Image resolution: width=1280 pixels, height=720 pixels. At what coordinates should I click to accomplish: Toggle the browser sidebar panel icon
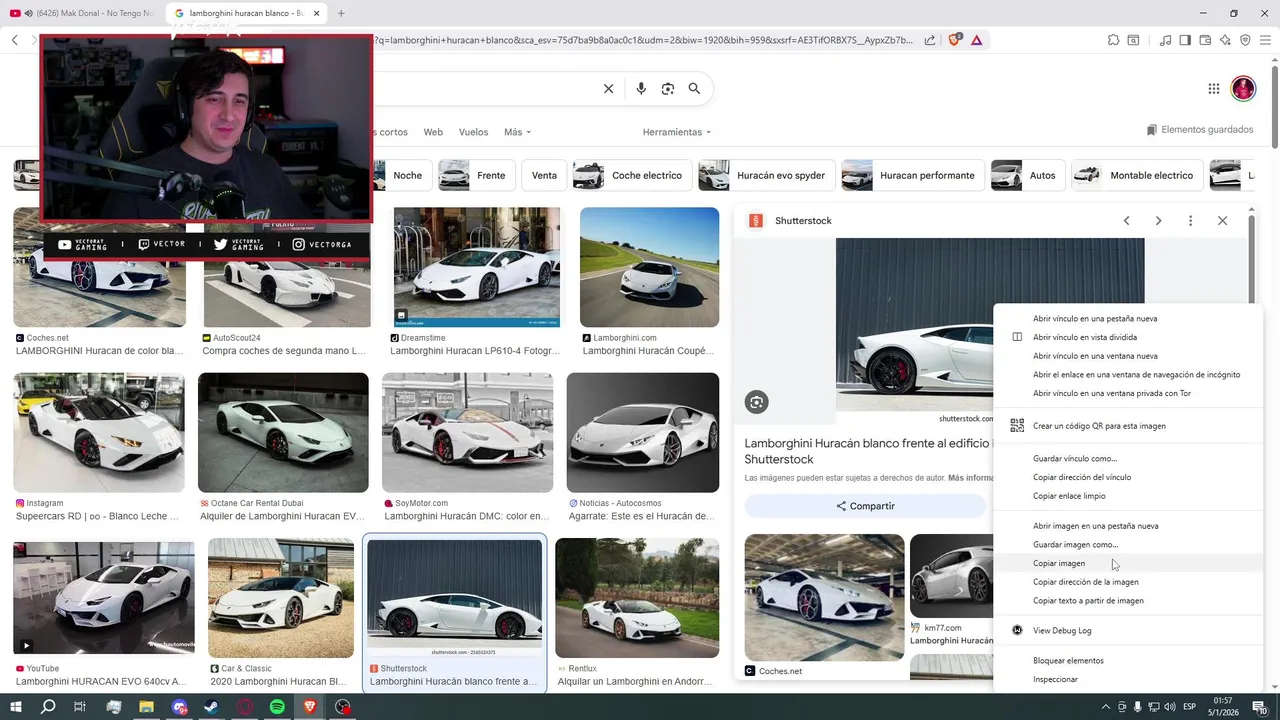point(1185,40)
